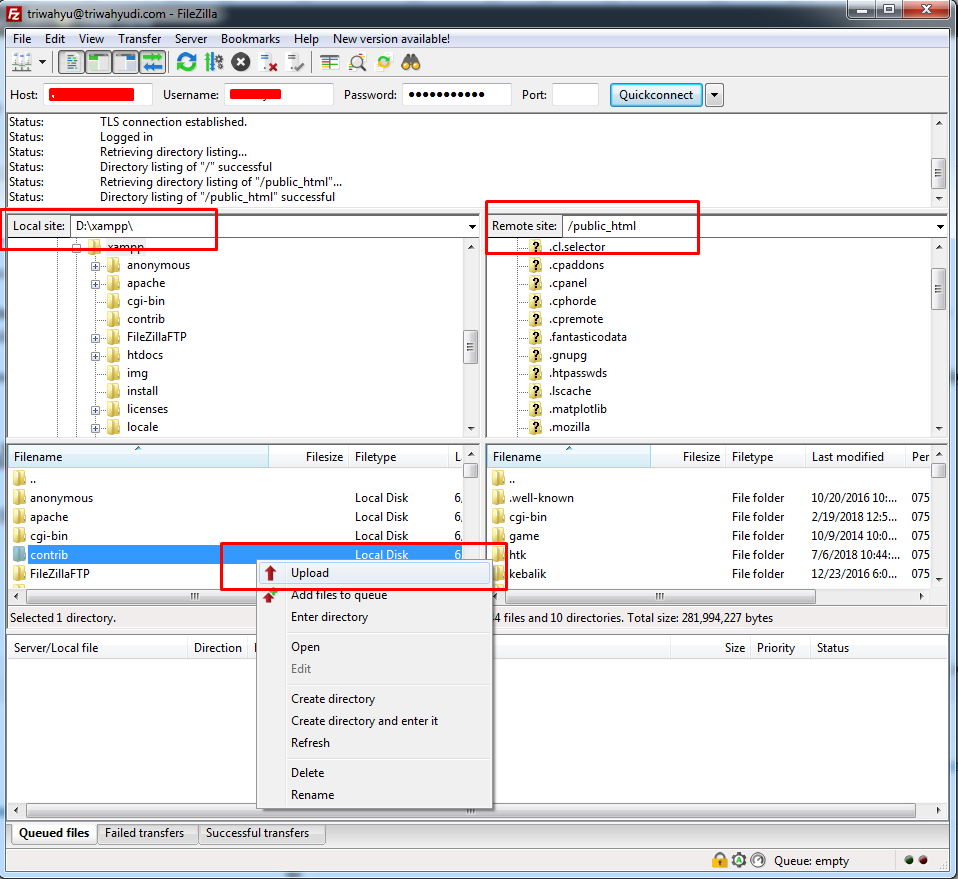Open Site Manager dropdown arrow
The image size is (958, 879).
click(x=42, y=62)
